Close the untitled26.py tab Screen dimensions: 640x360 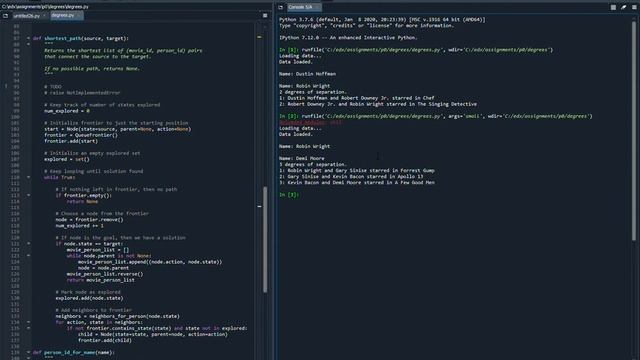(x=44, y=16)
